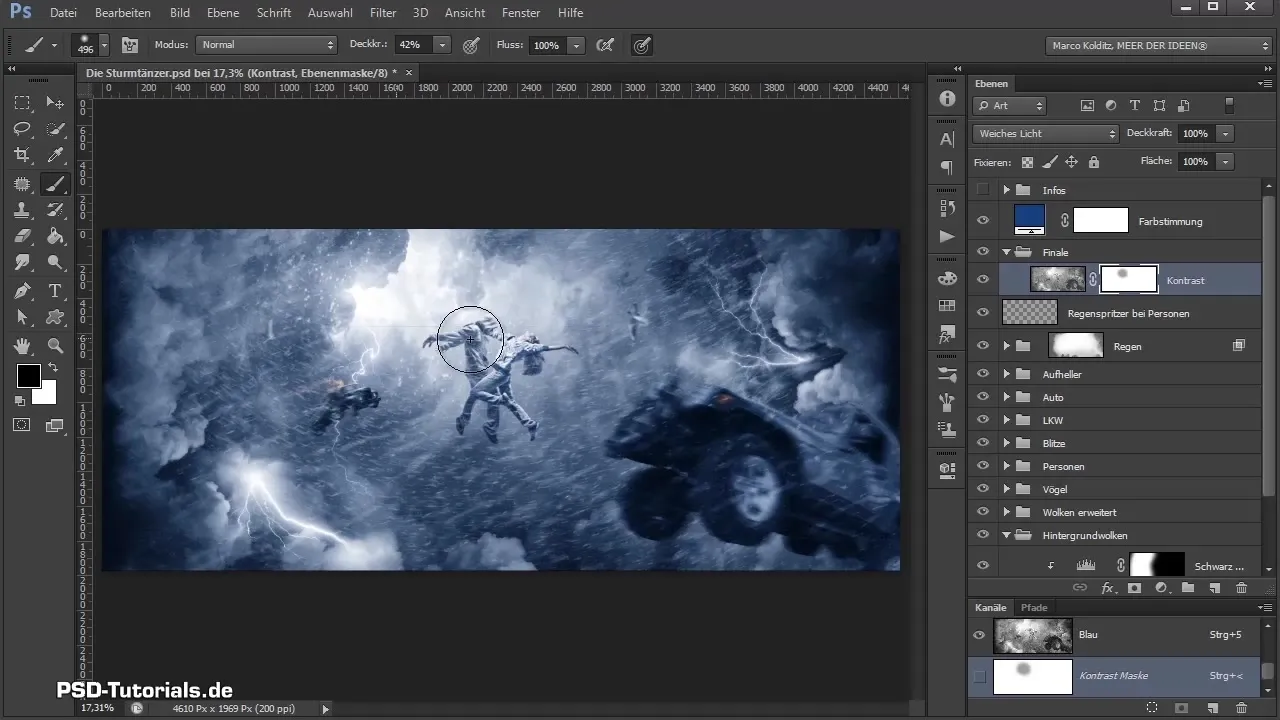Collapse the Hintergrundwolken group
Image resolution: width=1280 pixels, height=720 pixels.
(x=1006, y=536)
